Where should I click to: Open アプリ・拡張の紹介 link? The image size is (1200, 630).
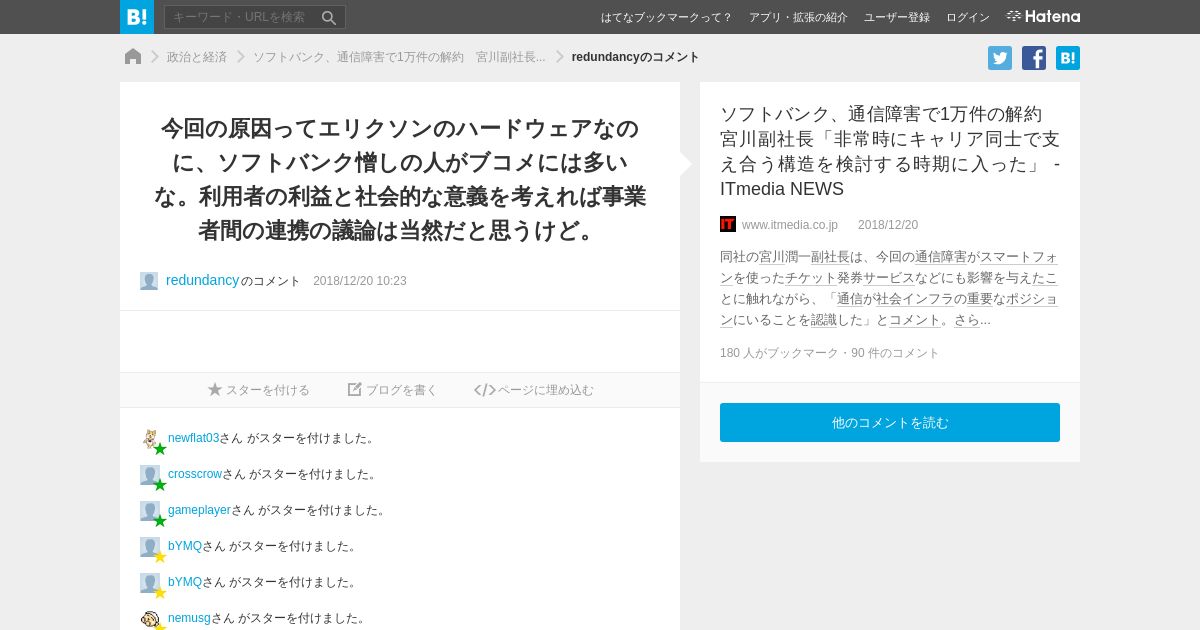point(798,17)
